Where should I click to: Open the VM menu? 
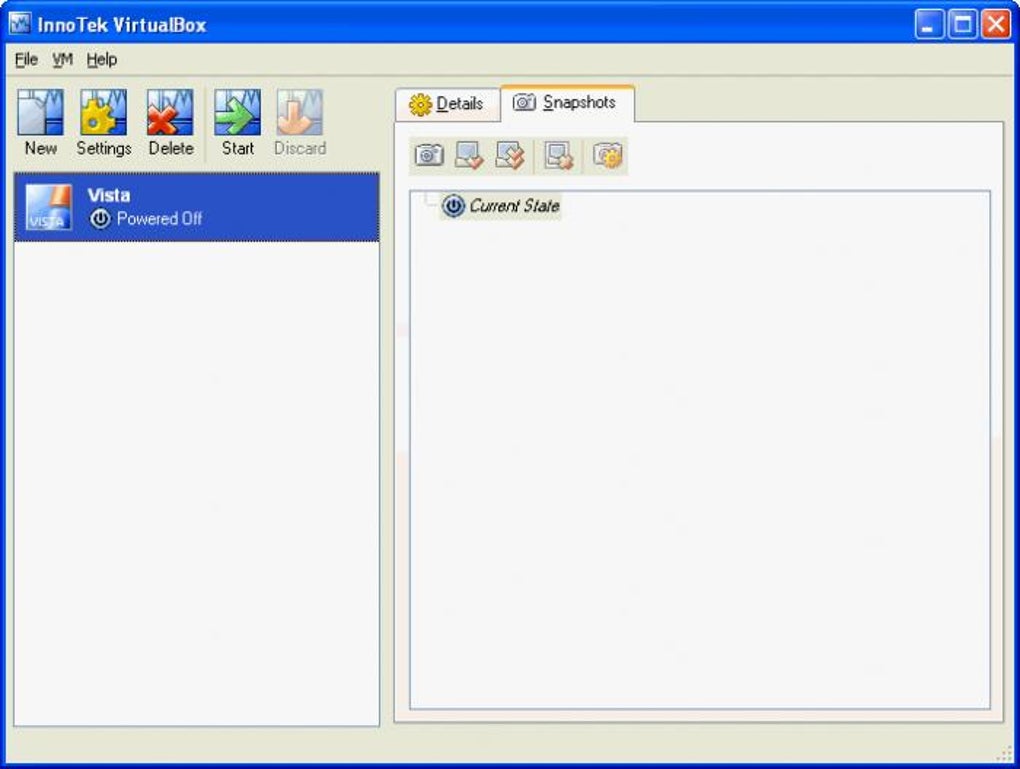pyautogui.click(x=62, y=59)
